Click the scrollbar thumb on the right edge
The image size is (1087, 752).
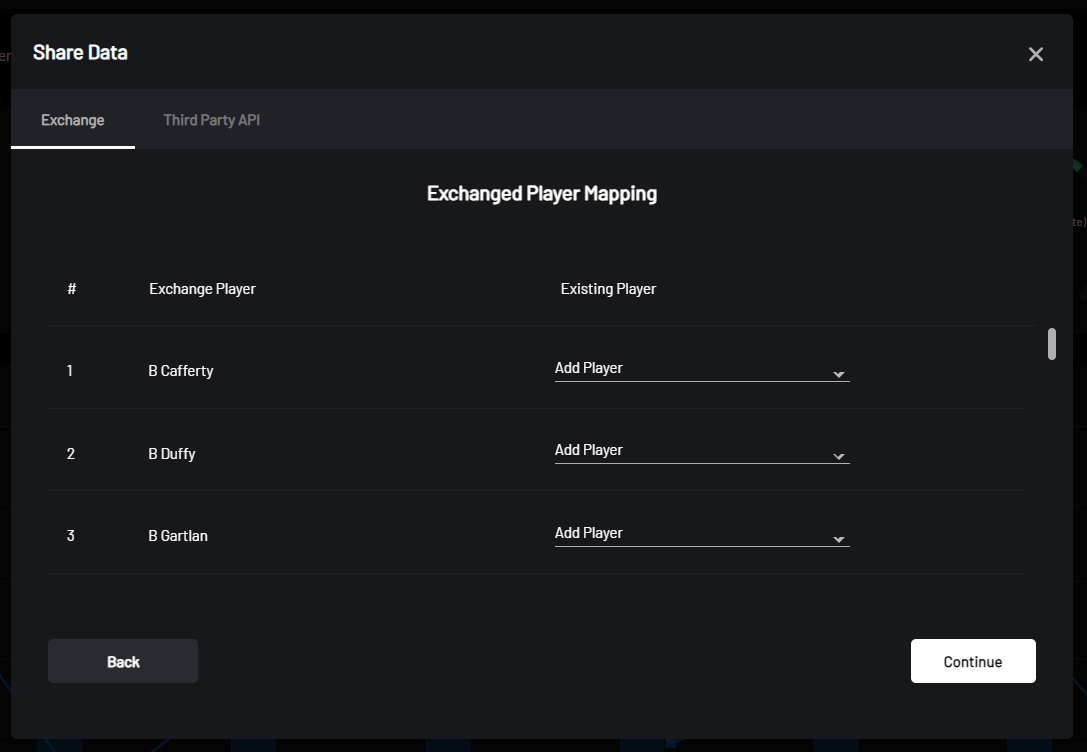coord(1052,345)
